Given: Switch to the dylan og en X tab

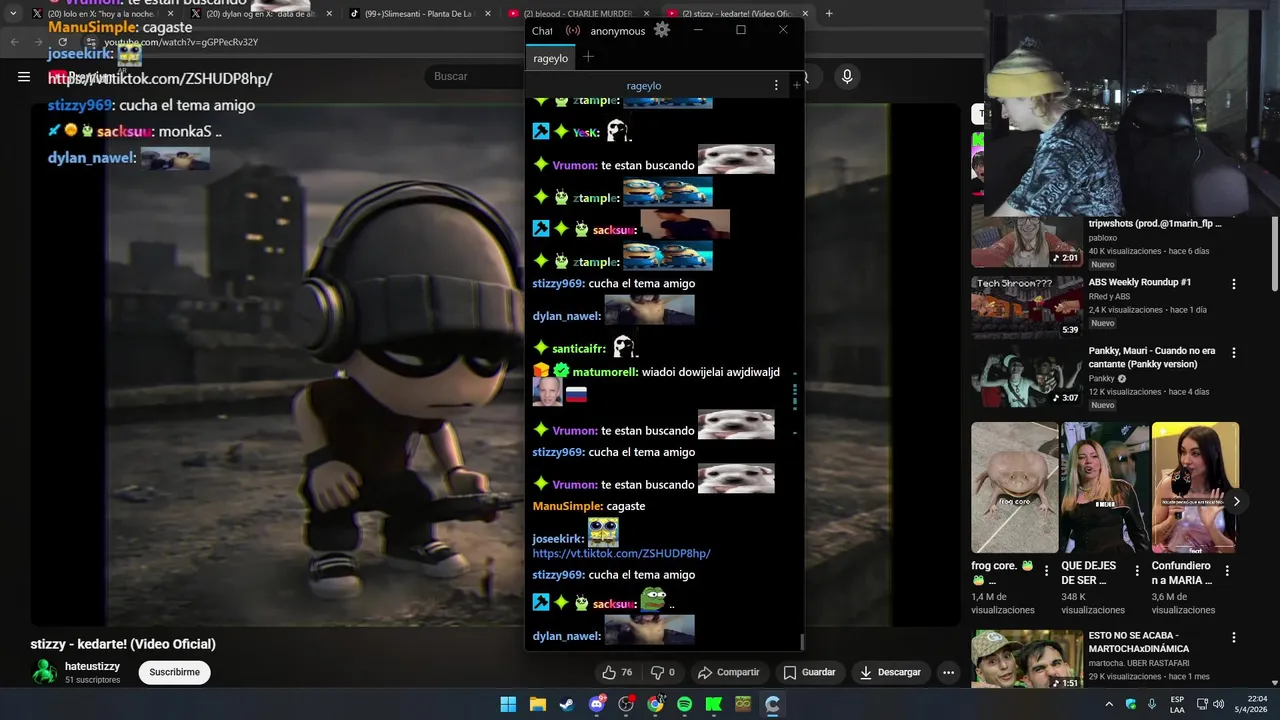Looking at the screenshot, I should point(262,14).
